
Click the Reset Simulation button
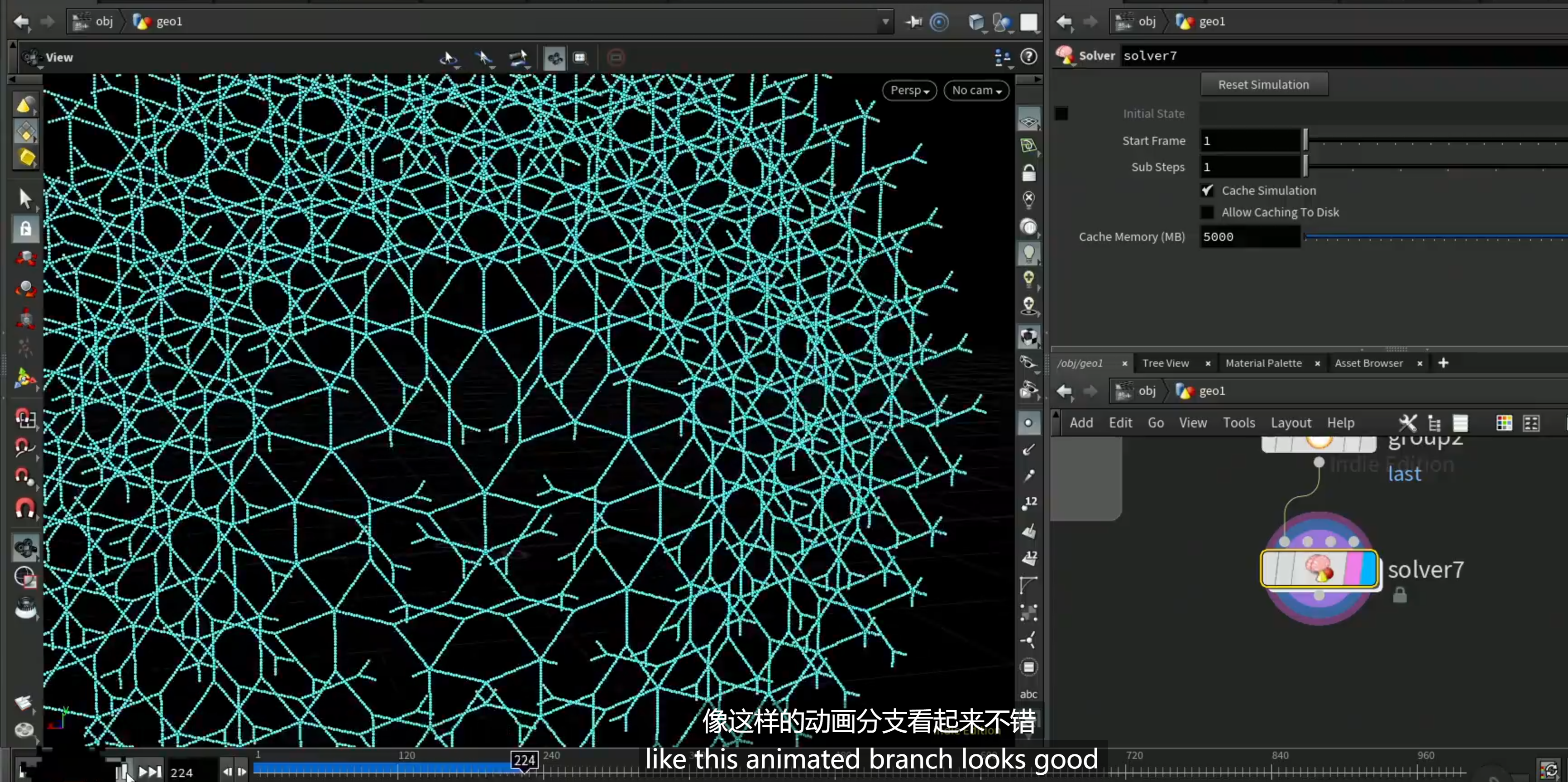(x=1264, y=85)
